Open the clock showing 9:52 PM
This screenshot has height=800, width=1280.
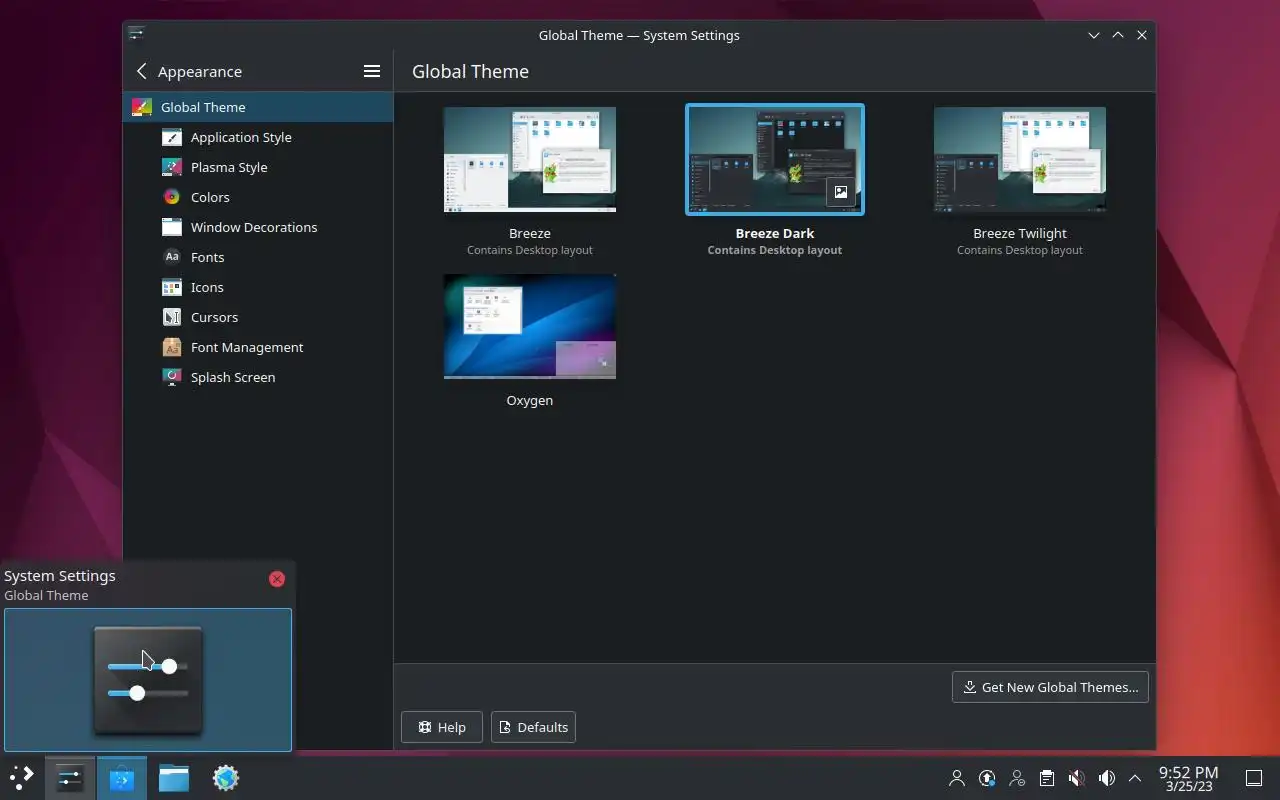(x=1188, y=778)
